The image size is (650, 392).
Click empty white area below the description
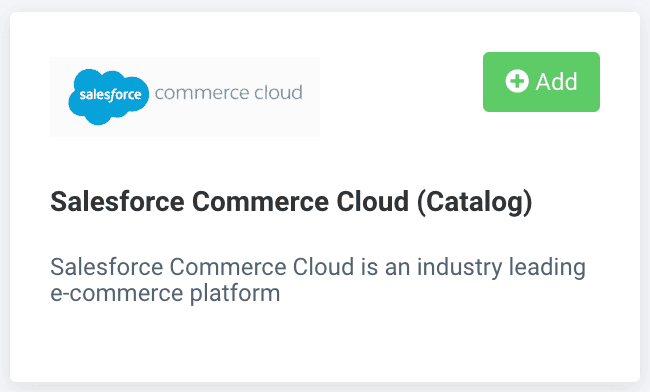click(325, 344)
